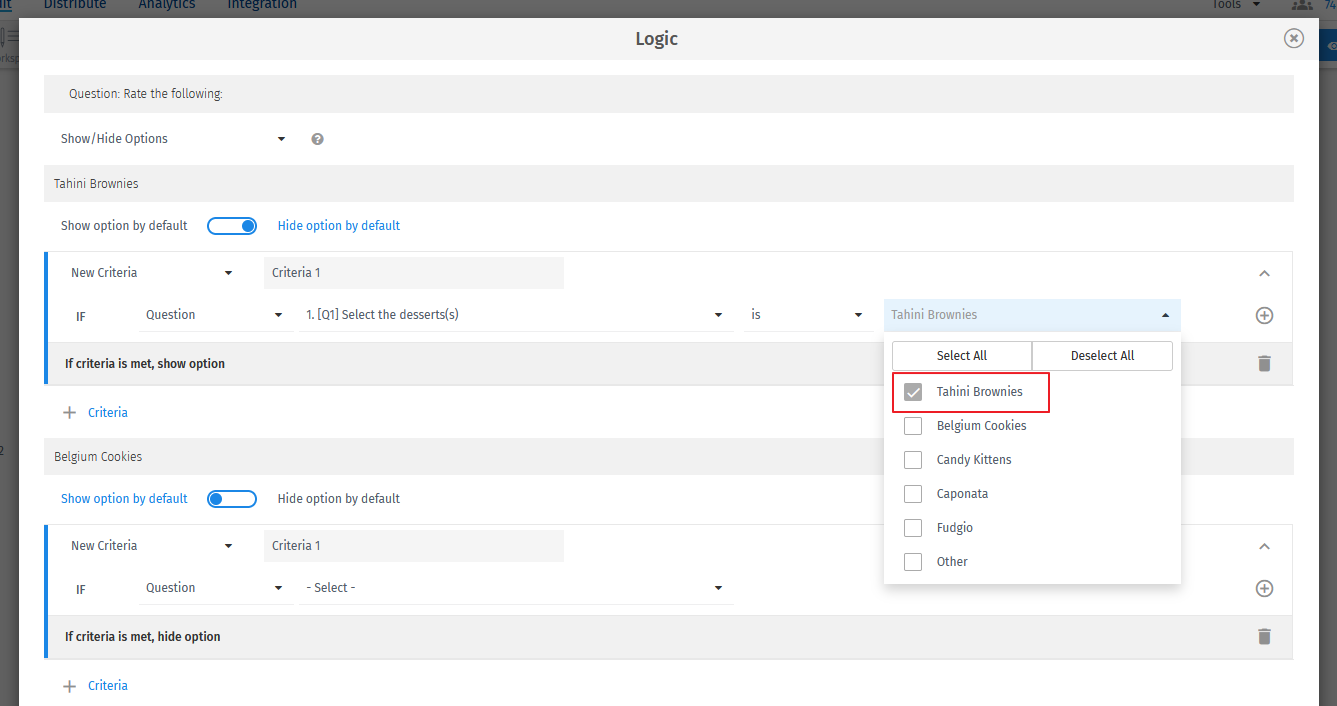Collapse the Tahini Brownies criteria panel
This screenshot has width=1337, height=706.
[x=1264, y=273]
